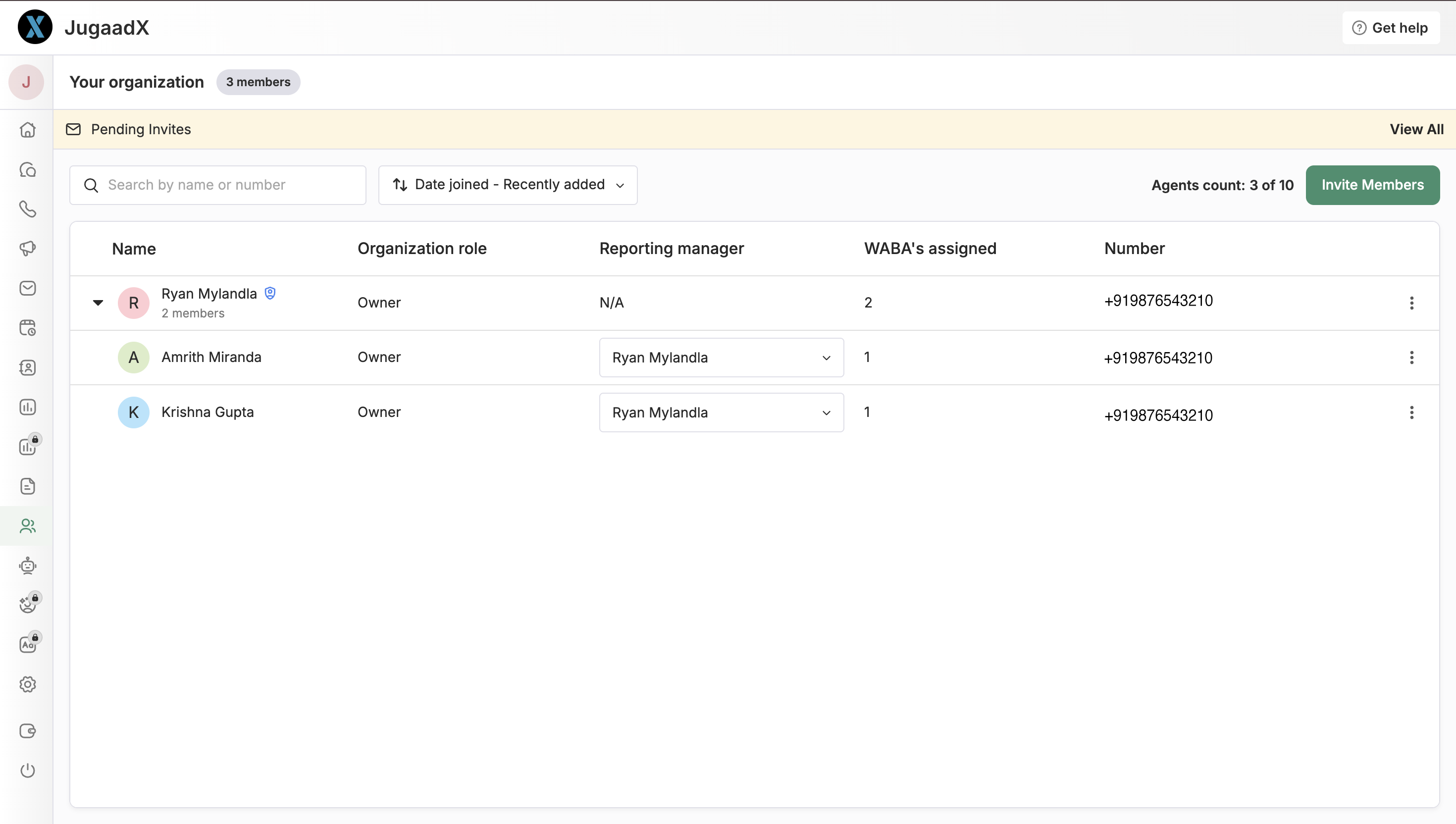Click the Invite Members button
1456x824 pixels.
click(x=1372, y=185)
